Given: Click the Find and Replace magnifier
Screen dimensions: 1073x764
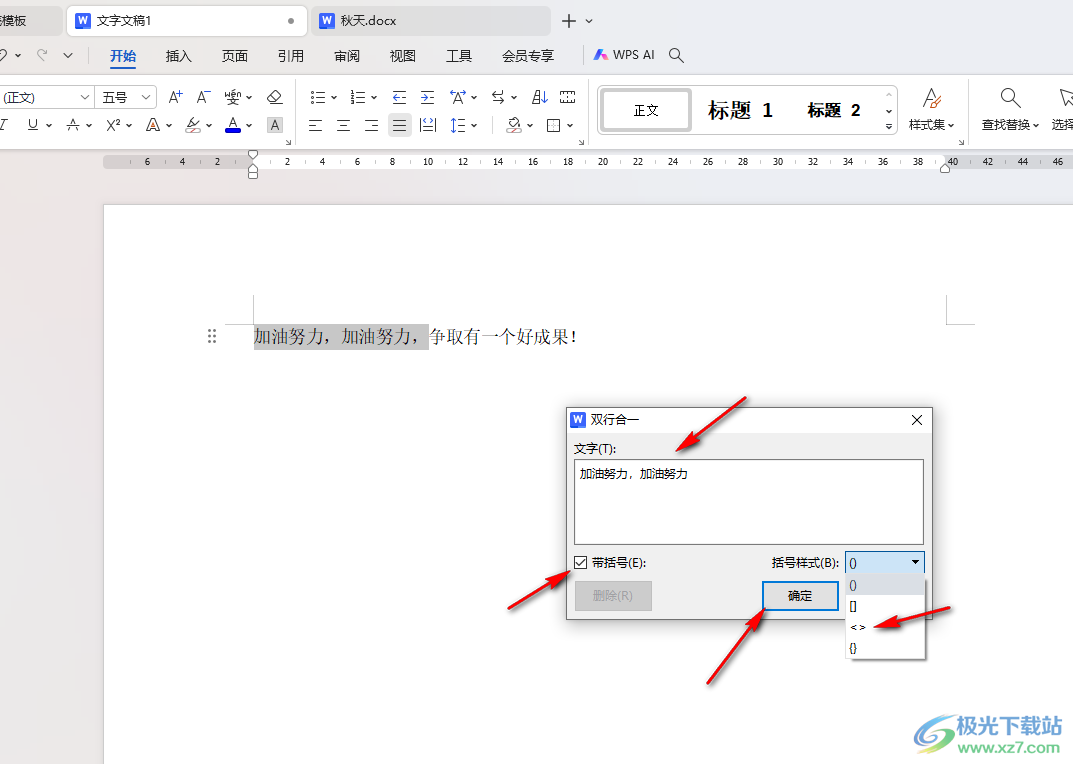Looking at the screenshot, I should click(x=1010, y=98).
